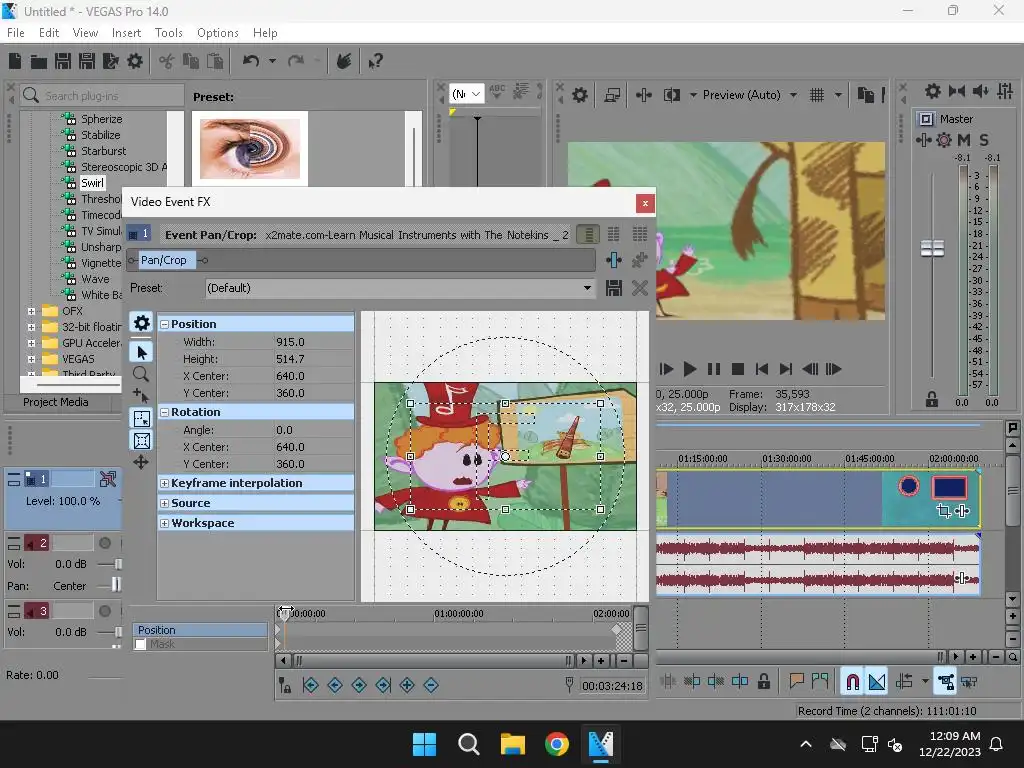Toggle the Mask checkbox
Viewport: 1024px width, 768px height.
coord(141,645)
